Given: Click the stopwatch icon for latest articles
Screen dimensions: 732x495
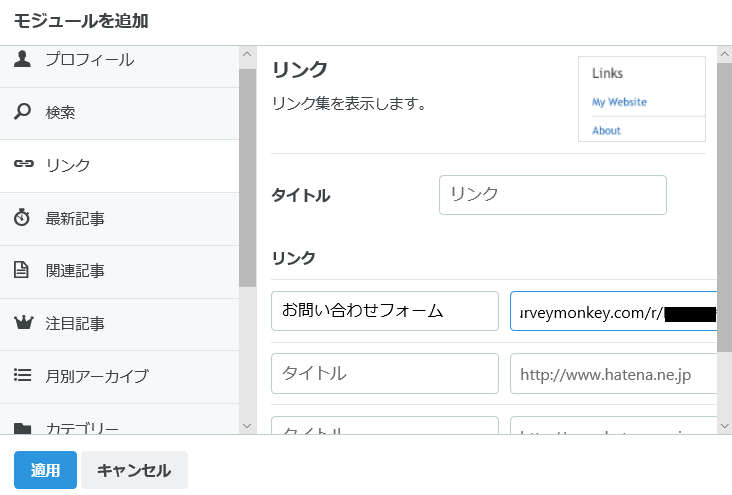Looking at the screenshot, I should (22, 218).
